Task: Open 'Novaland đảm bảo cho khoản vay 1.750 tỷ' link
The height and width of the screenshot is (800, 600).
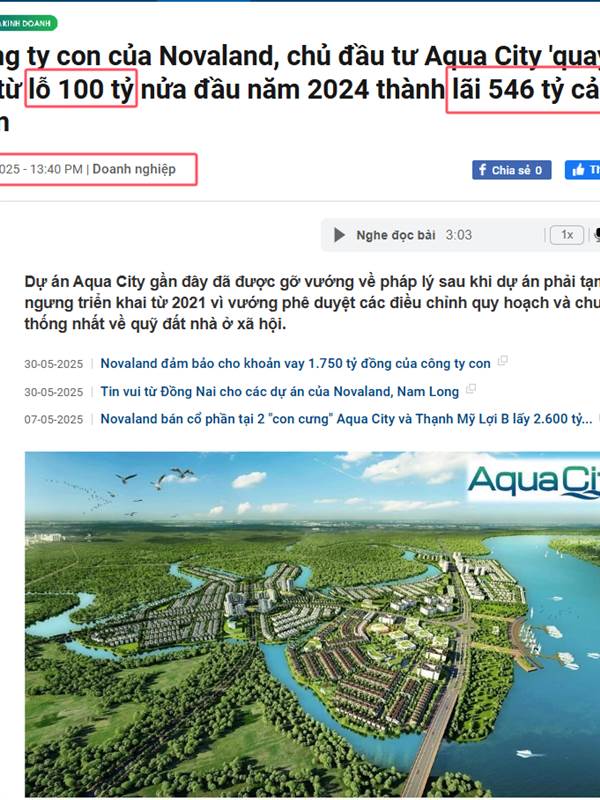Action: tap(295, 363)
